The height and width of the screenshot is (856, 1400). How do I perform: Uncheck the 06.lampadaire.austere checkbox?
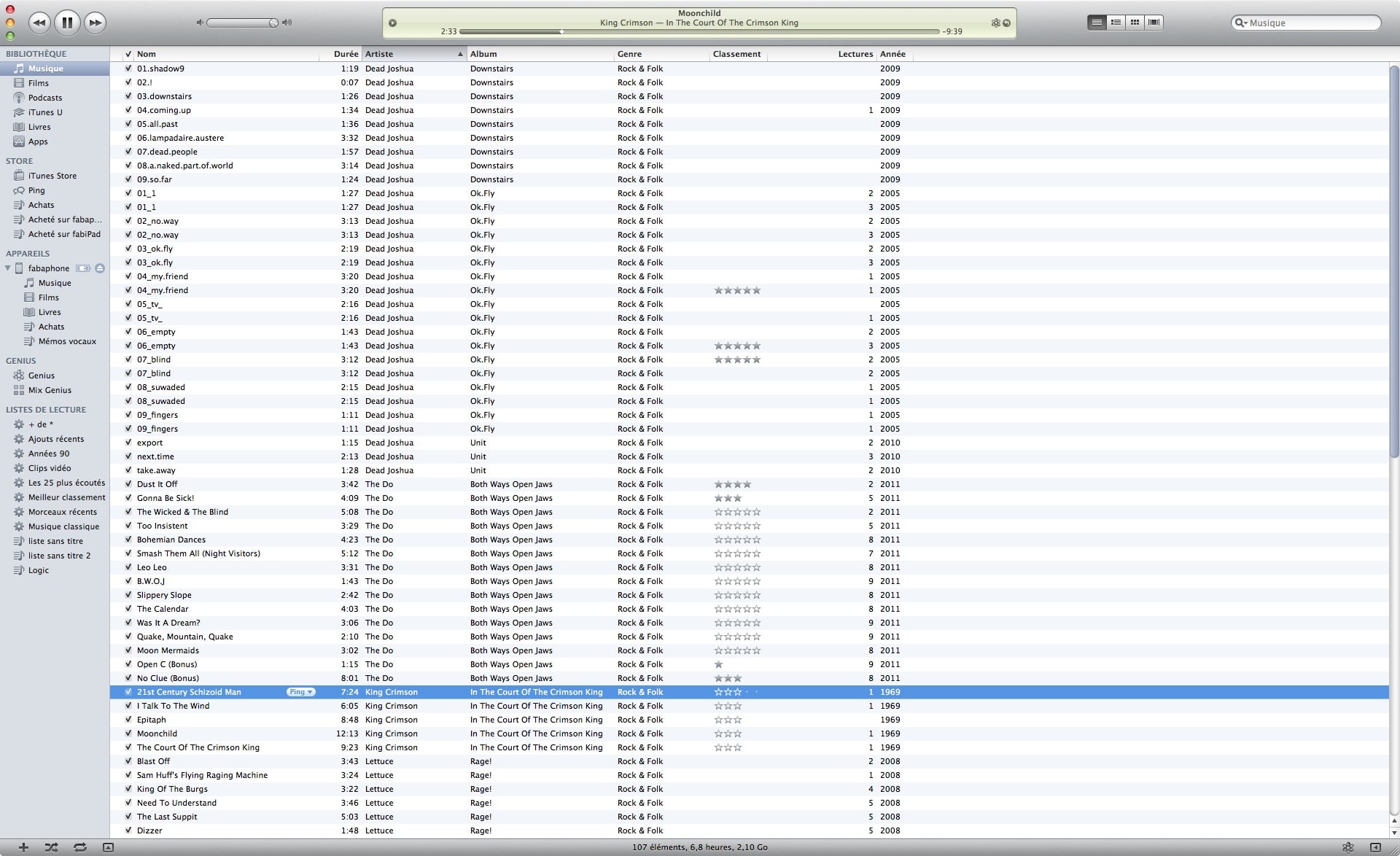(128, 138)
